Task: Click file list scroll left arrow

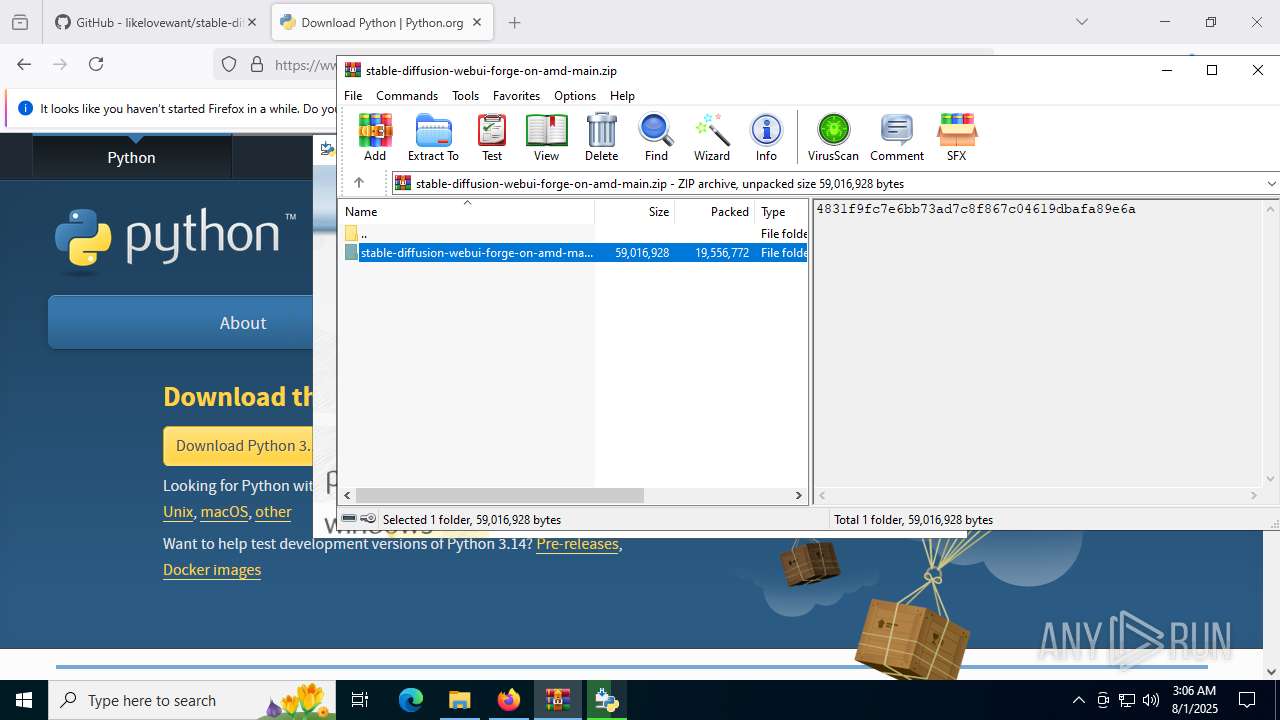Action: click(x=348, y=495)
